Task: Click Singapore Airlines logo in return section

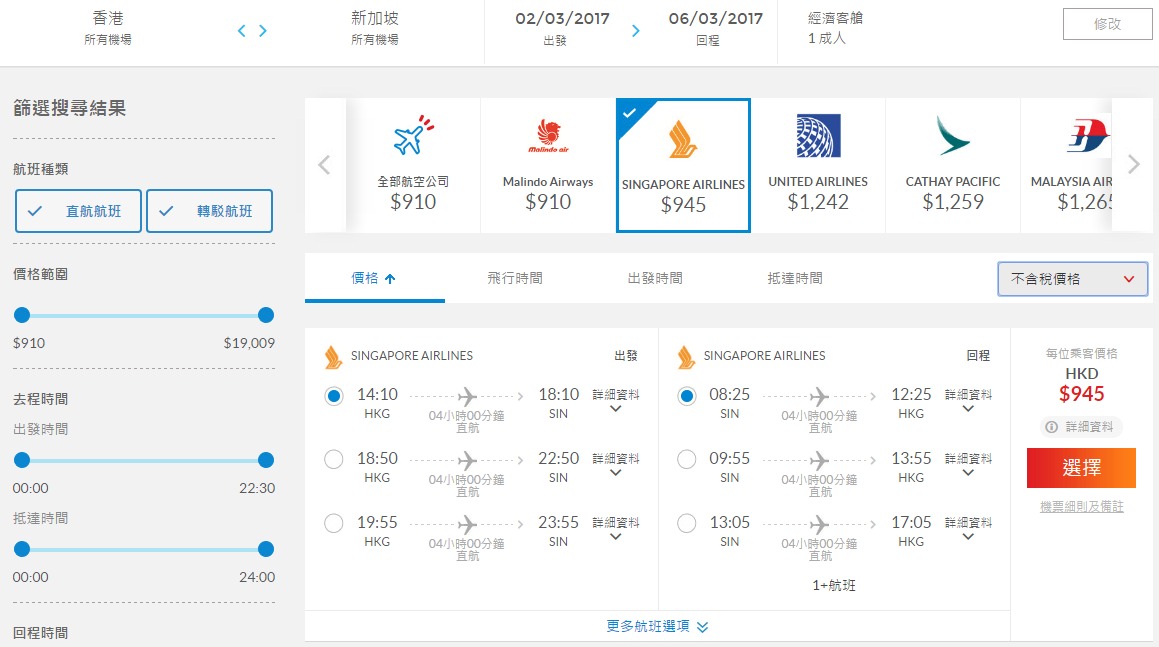Action: [686, 357]
